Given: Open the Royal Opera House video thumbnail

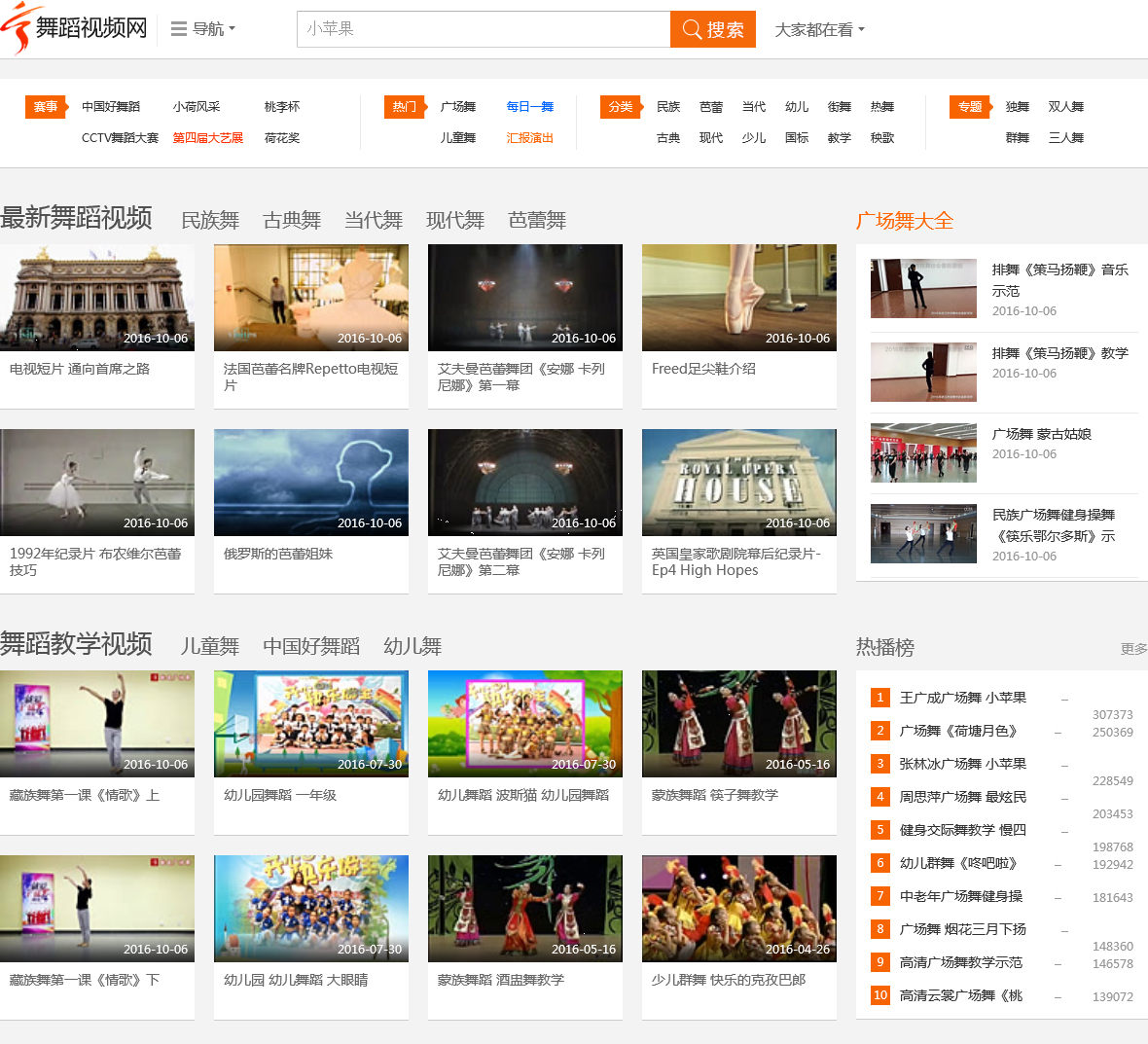Looking at the screenshot, I should tap(739, 483).
